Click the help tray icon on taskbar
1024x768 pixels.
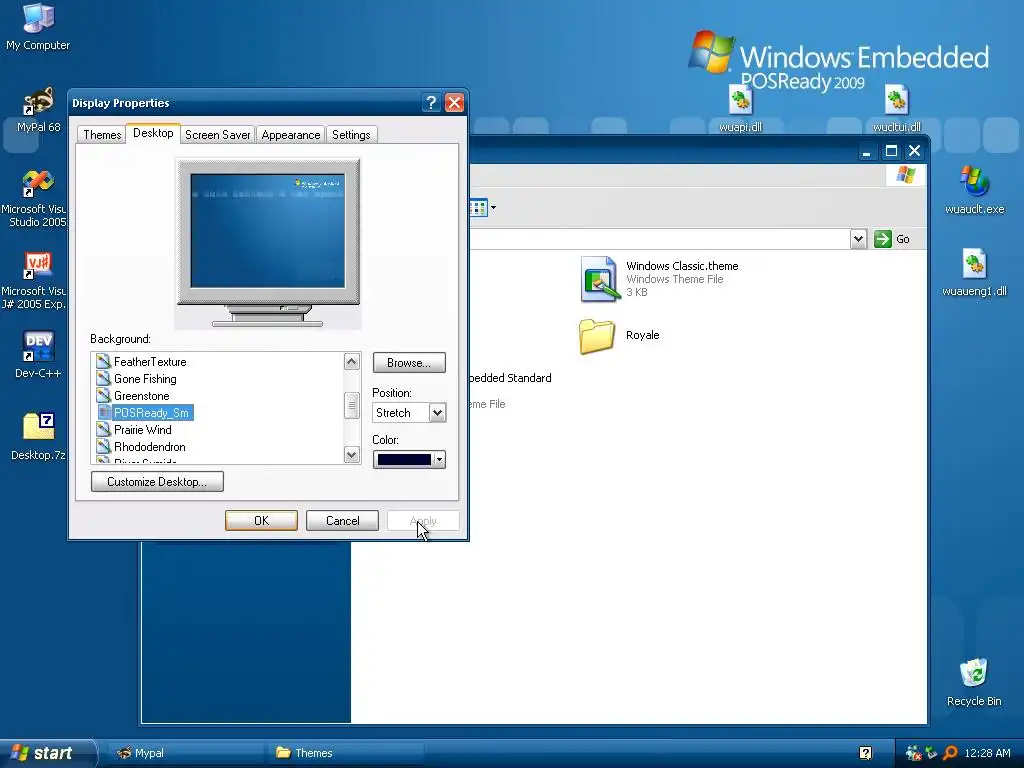tap(865, 753)
